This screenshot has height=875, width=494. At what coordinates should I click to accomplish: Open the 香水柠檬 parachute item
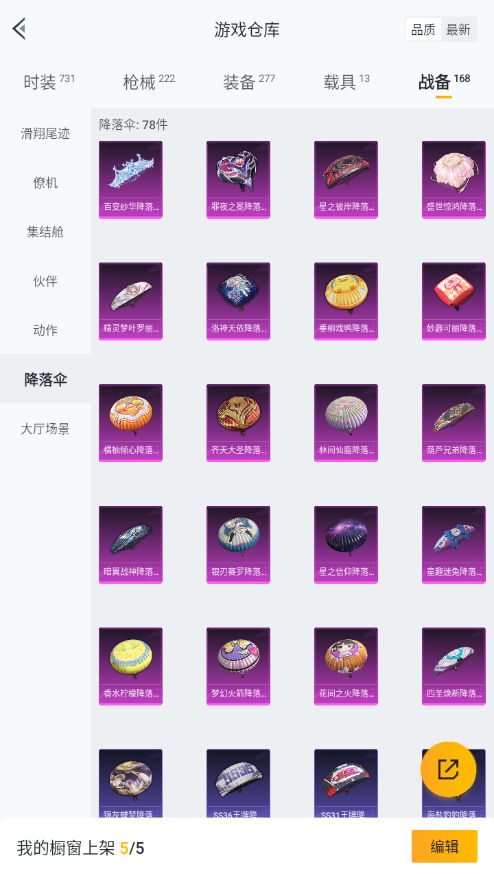(131, 666)
